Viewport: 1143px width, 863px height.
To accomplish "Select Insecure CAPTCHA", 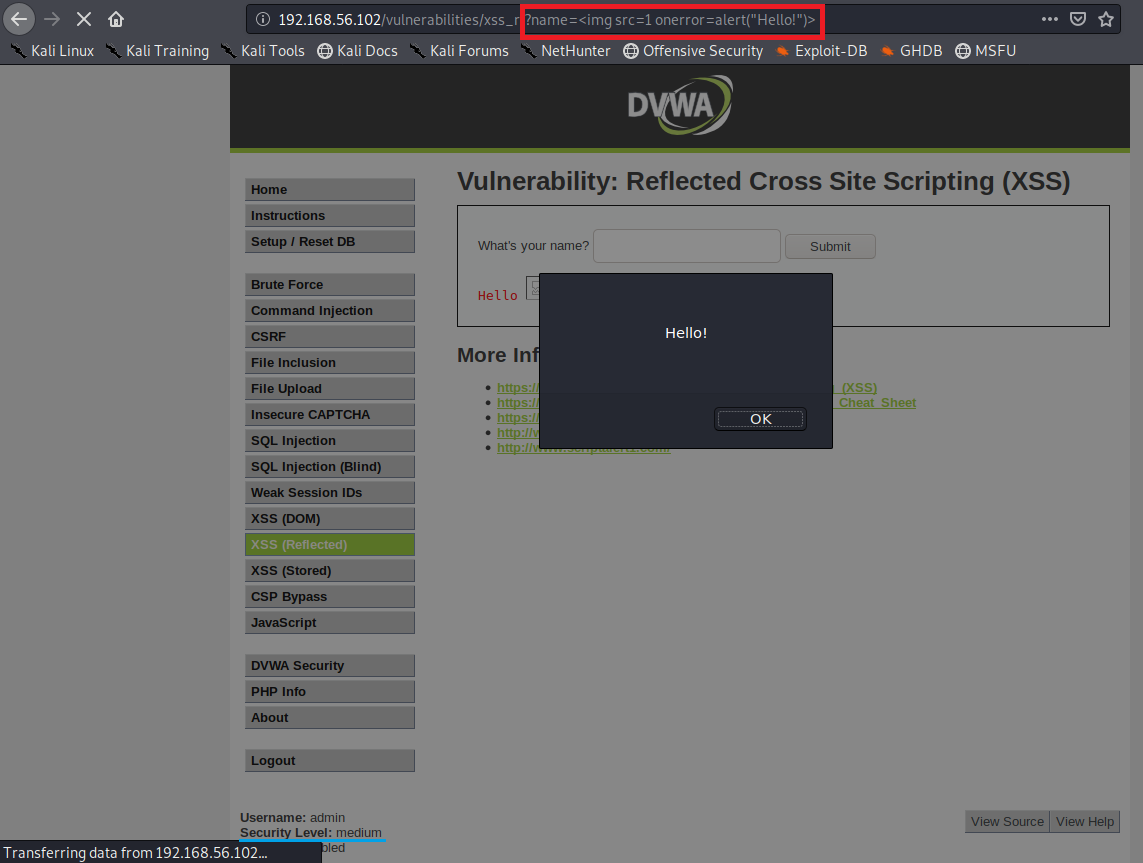I will tap(329, 415).
